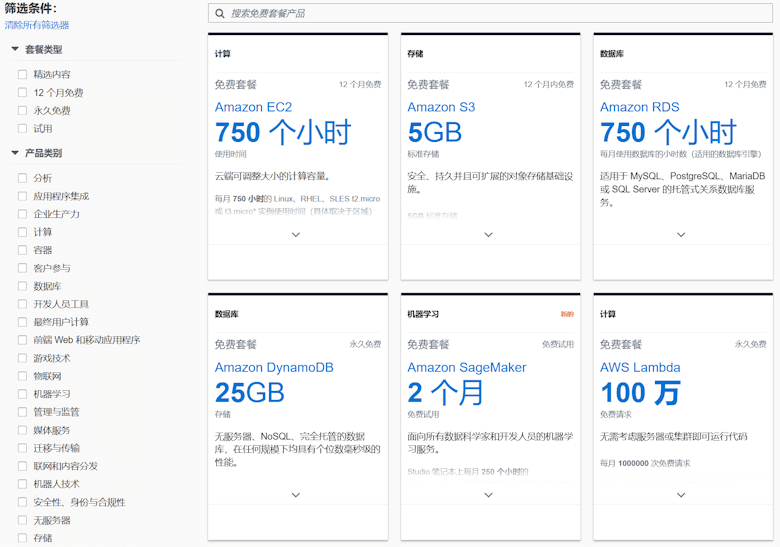This screenshot has width=780, height=547.
Task: Check the 前端 Web 和移动应用程序 checkbox
Action: coord(22,340)
